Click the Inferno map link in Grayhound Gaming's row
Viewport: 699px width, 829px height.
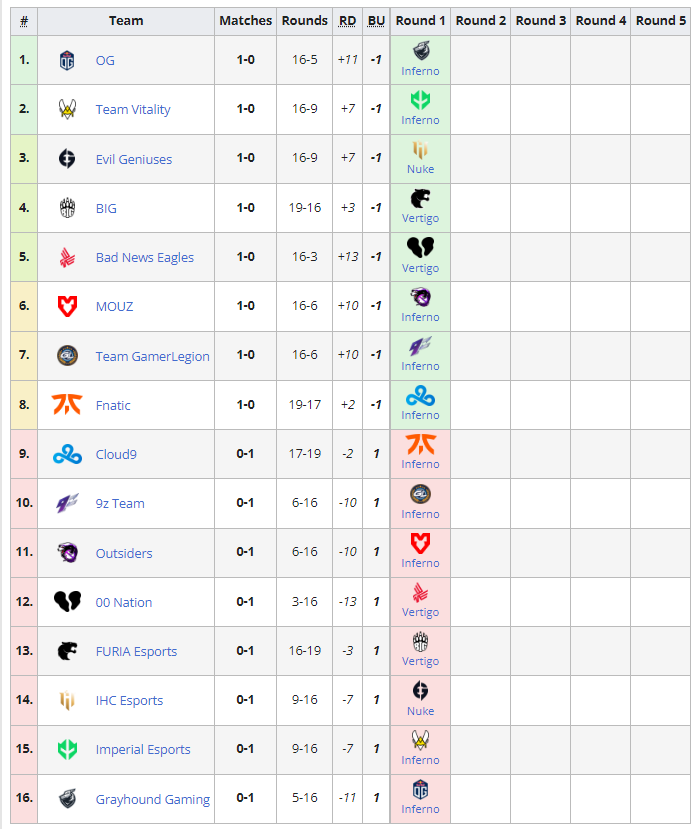click(420, 809)
